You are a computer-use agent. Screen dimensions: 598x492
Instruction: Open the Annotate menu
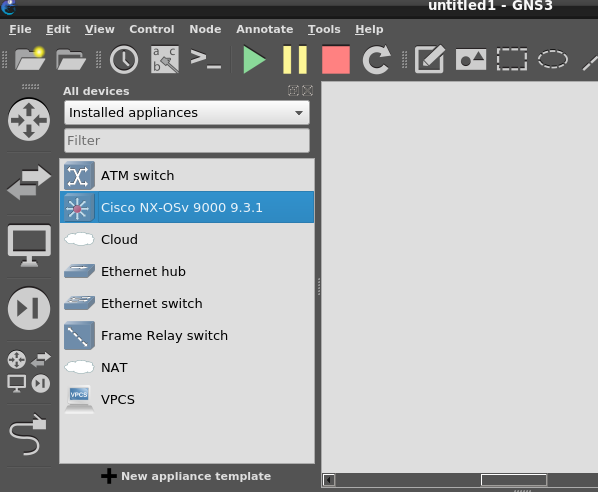(x=265, y=29)
